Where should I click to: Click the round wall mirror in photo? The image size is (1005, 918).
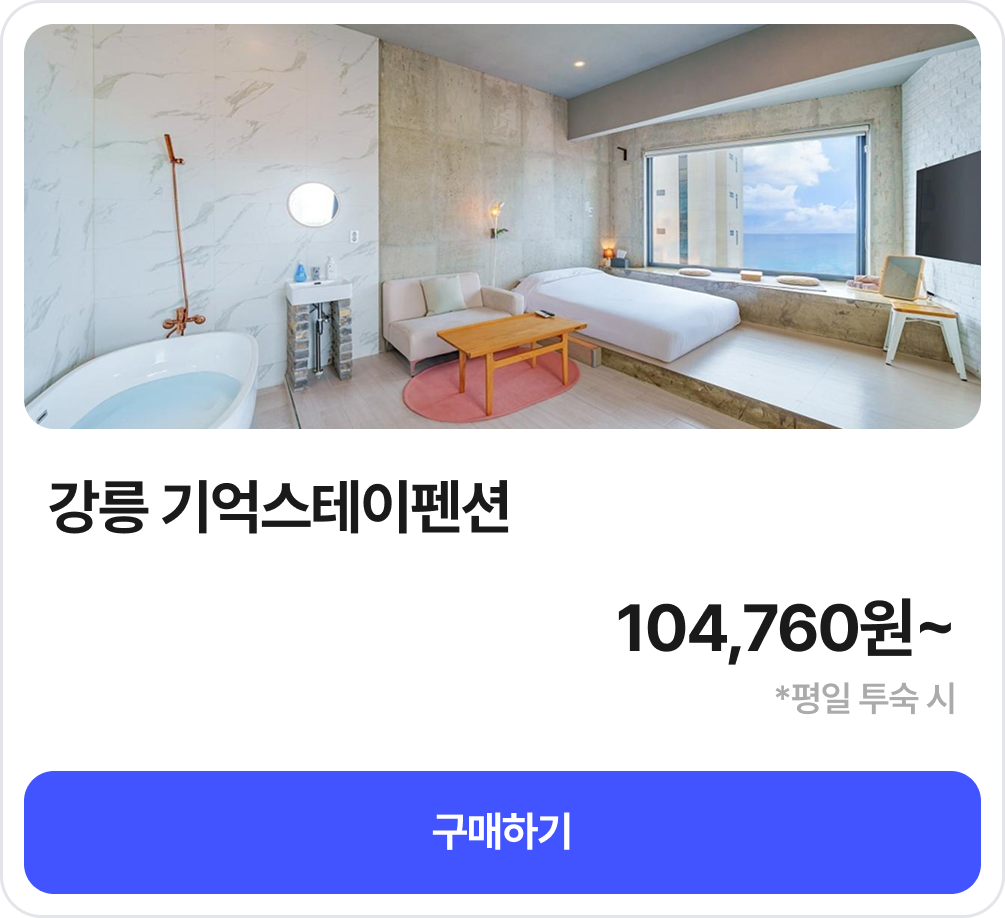click(x=313, y=204)
